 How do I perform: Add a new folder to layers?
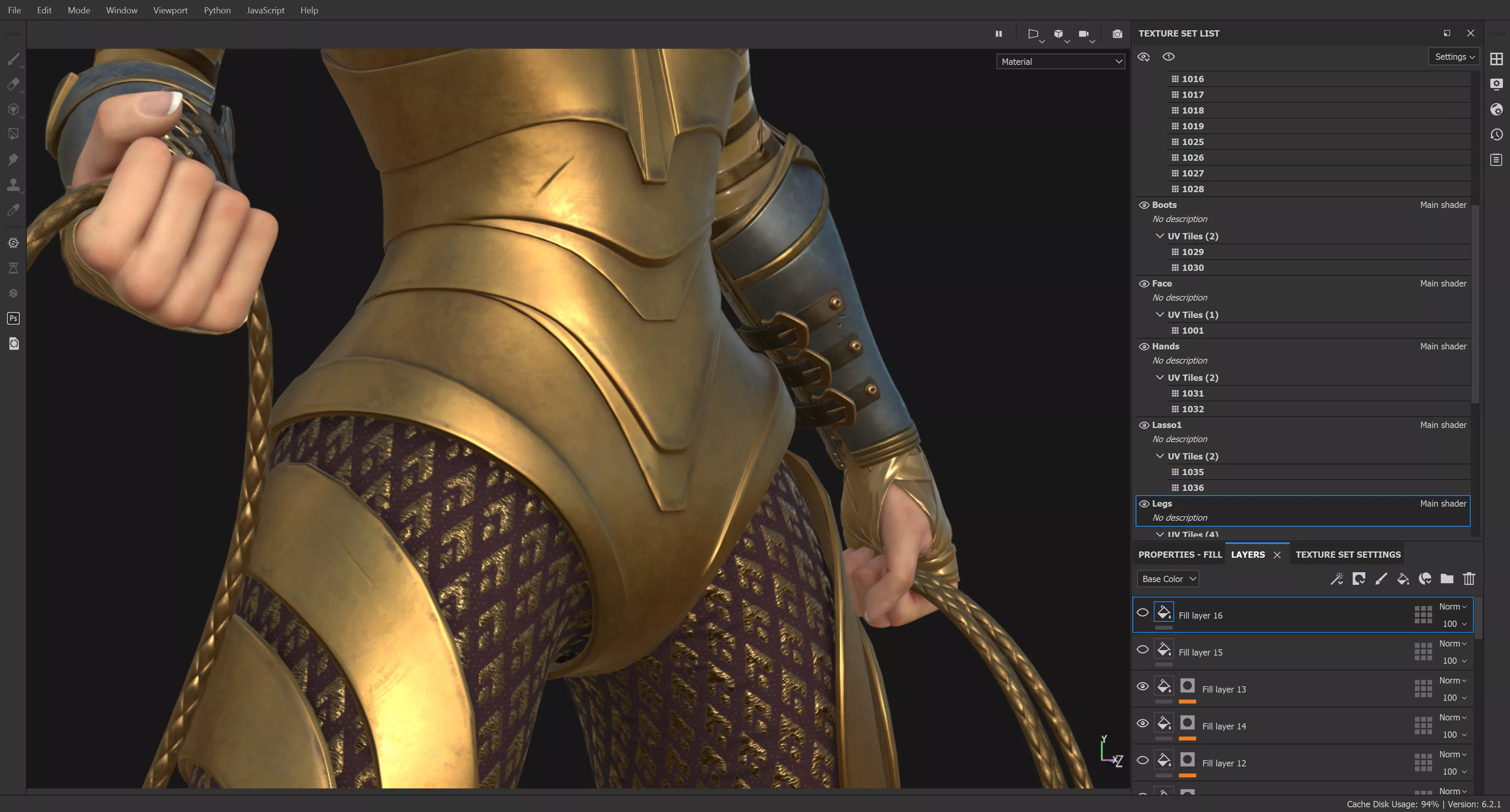[x=1447, y=579]
